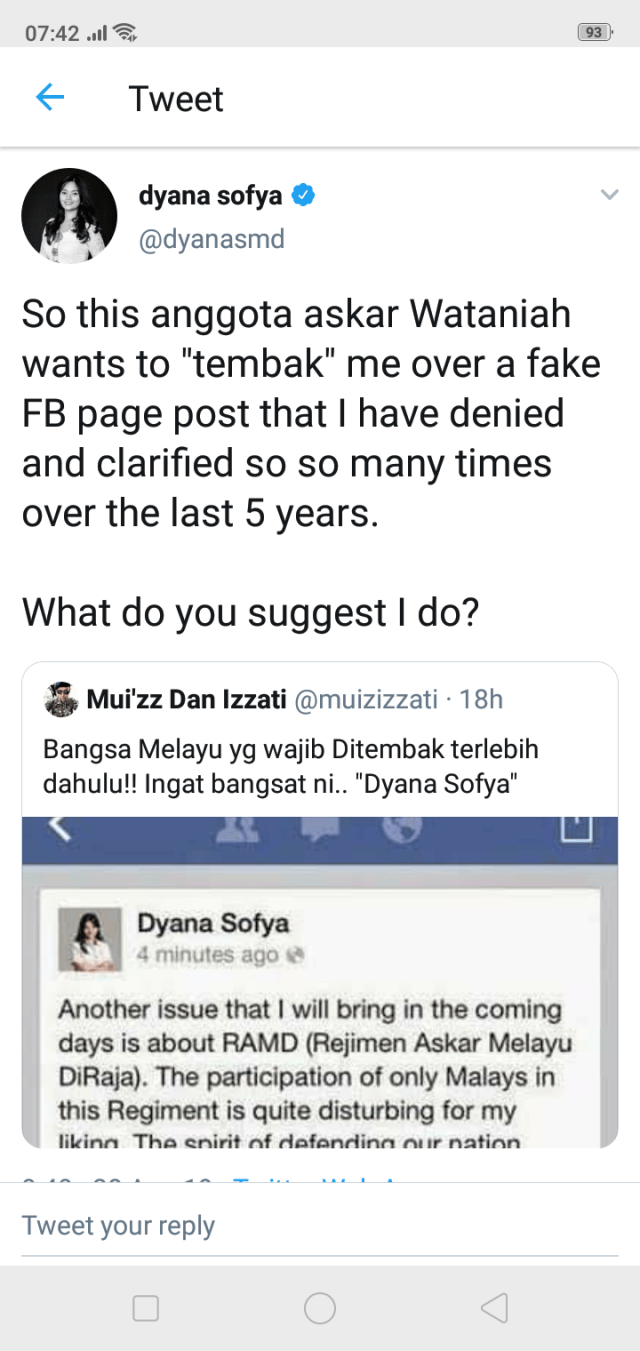
Task: Open quoted tweet by @muizizzati
Action: click(x=320, y=766)
